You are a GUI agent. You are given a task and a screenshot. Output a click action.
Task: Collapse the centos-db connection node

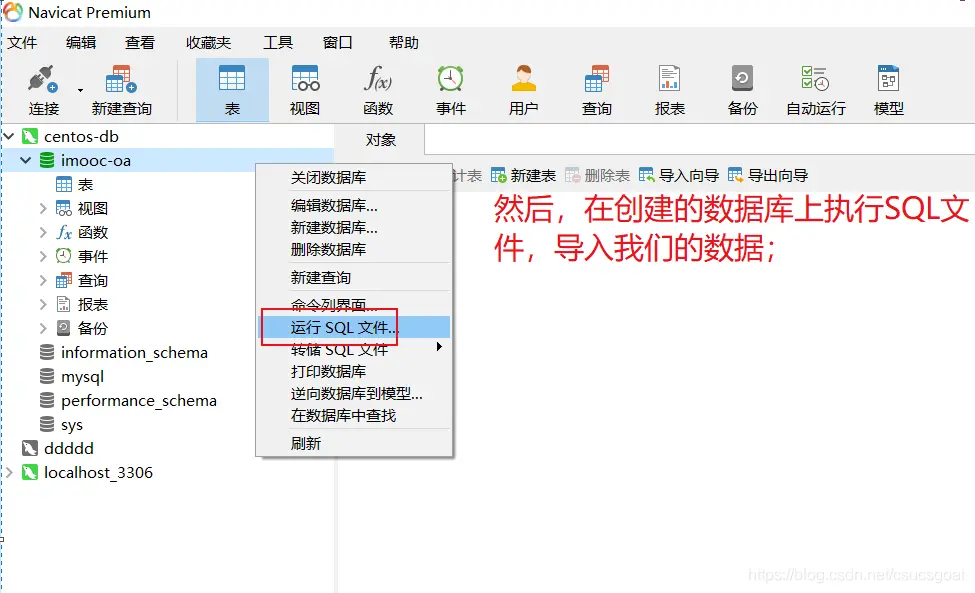point(9,136)
